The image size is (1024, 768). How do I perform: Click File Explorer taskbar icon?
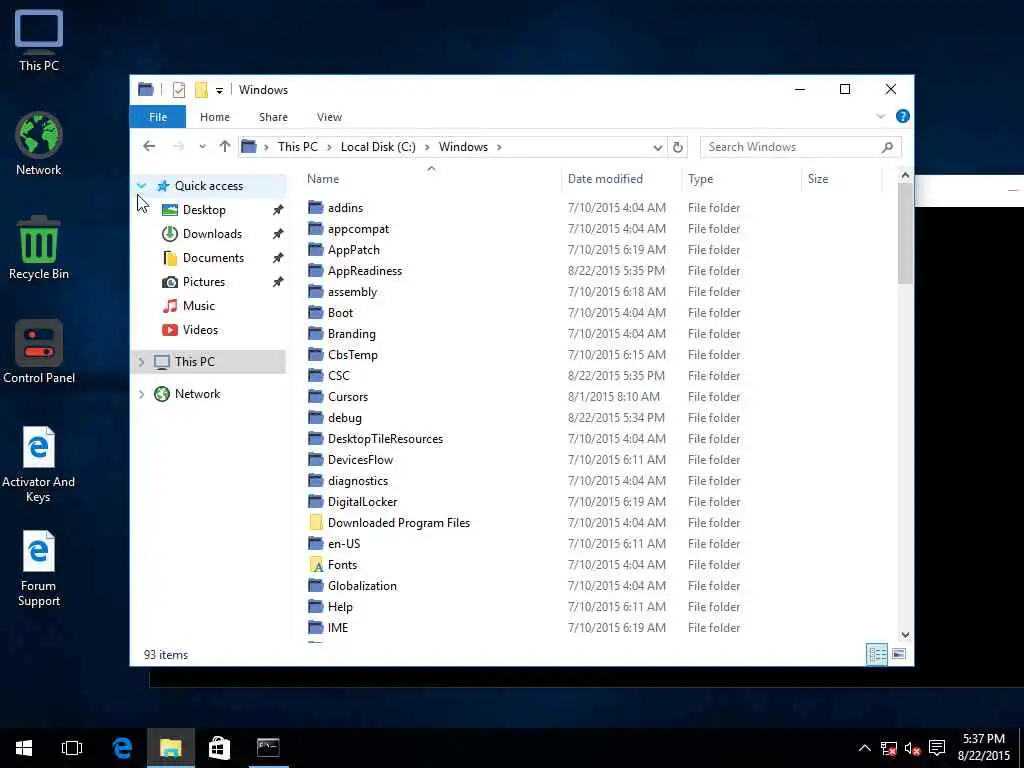point(170,748)
